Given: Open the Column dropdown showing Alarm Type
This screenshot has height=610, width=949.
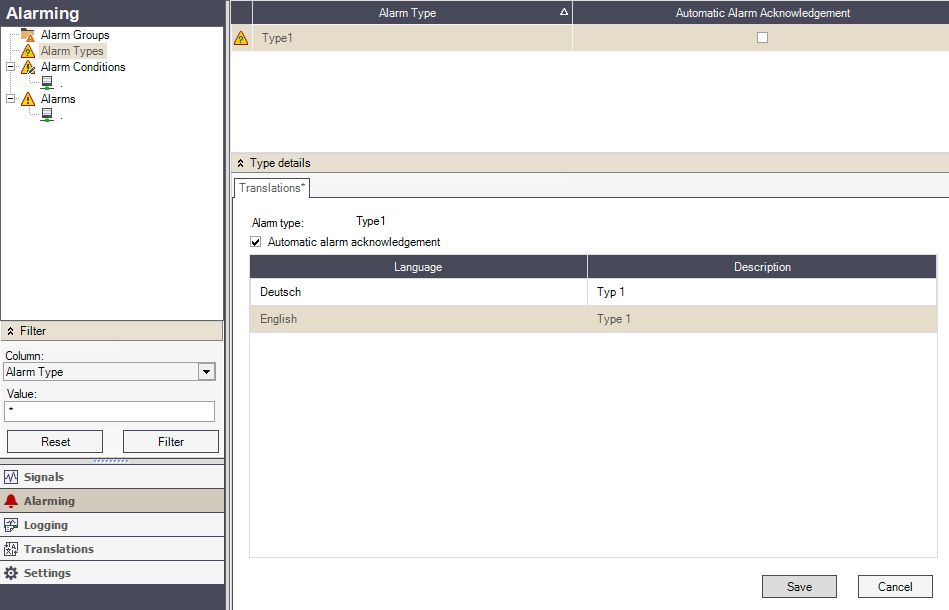Looking at the screenshot, I should [206, 372].
